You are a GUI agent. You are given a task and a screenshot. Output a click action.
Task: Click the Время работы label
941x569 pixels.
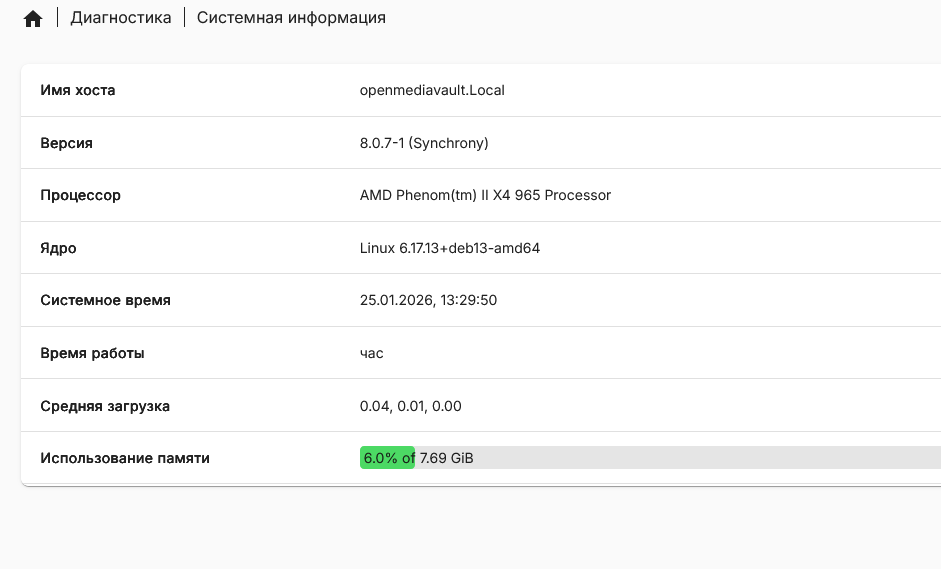(92, 353)
